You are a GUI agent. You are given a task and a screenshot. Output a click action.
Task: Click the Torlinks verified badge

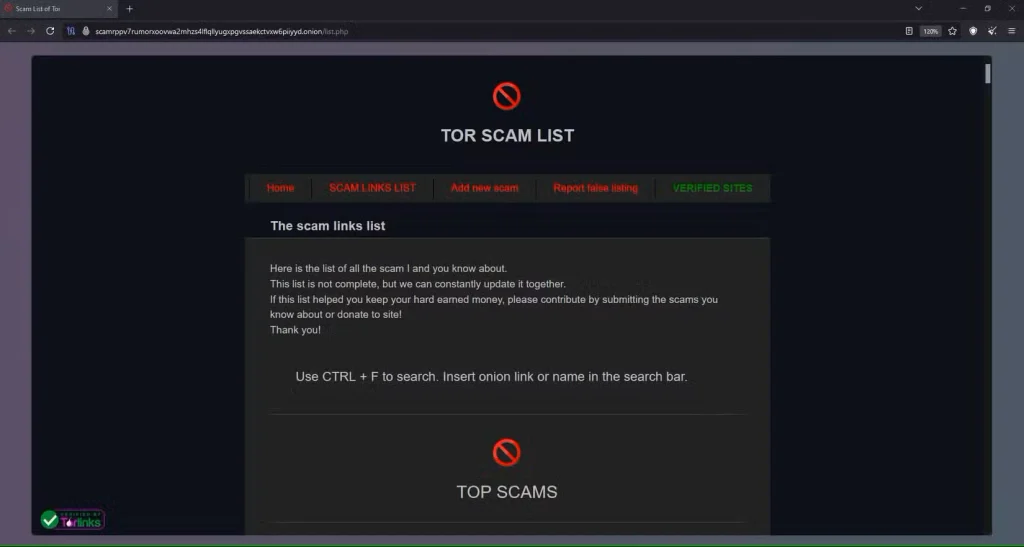click(x=72, y=520)
